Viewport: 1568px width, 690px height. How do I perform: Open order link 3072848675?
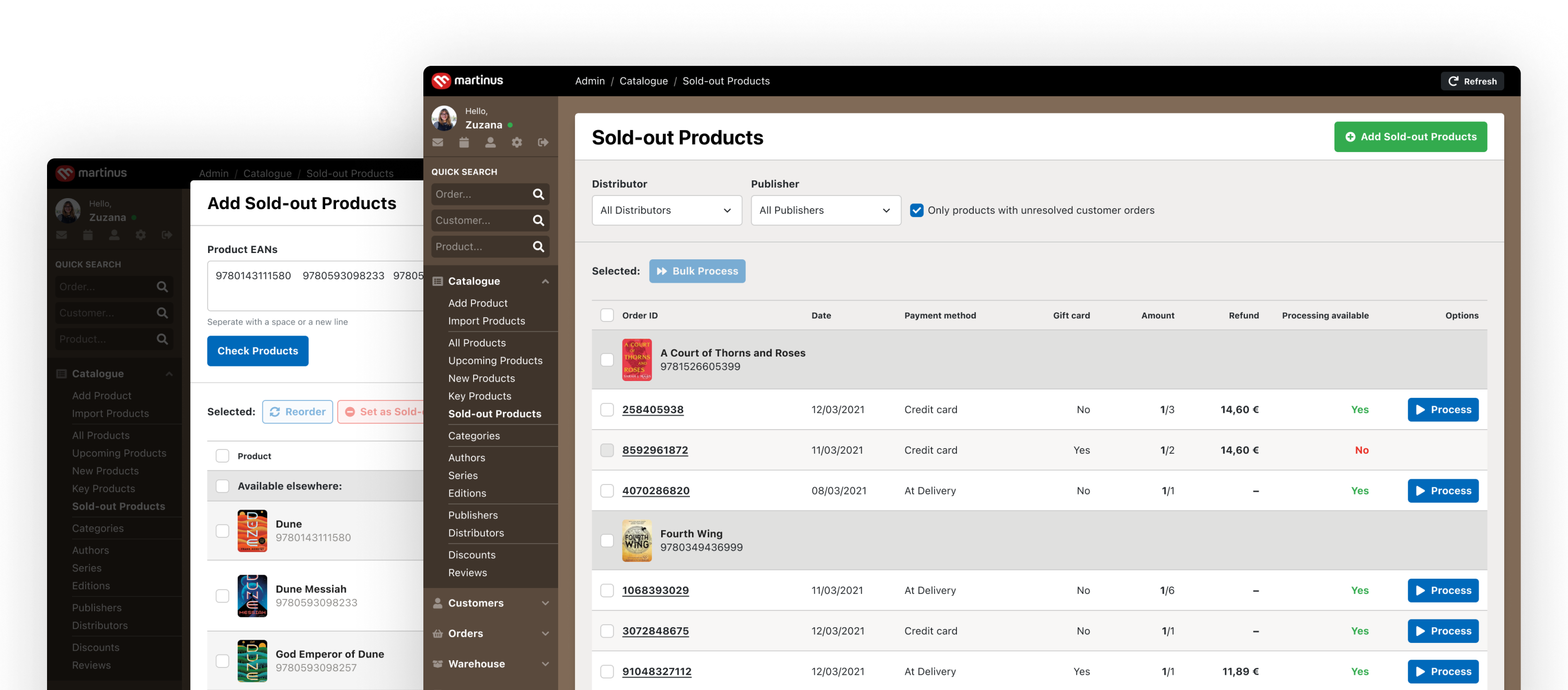[655, 631]
